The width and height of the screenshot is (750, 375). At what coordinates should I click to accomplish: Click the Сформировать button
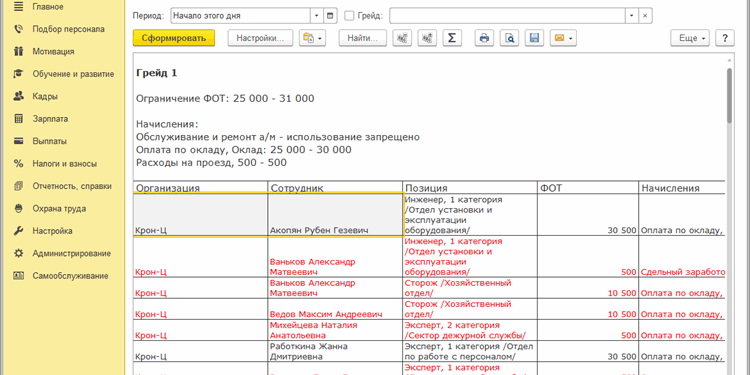[x=174, y=38]
